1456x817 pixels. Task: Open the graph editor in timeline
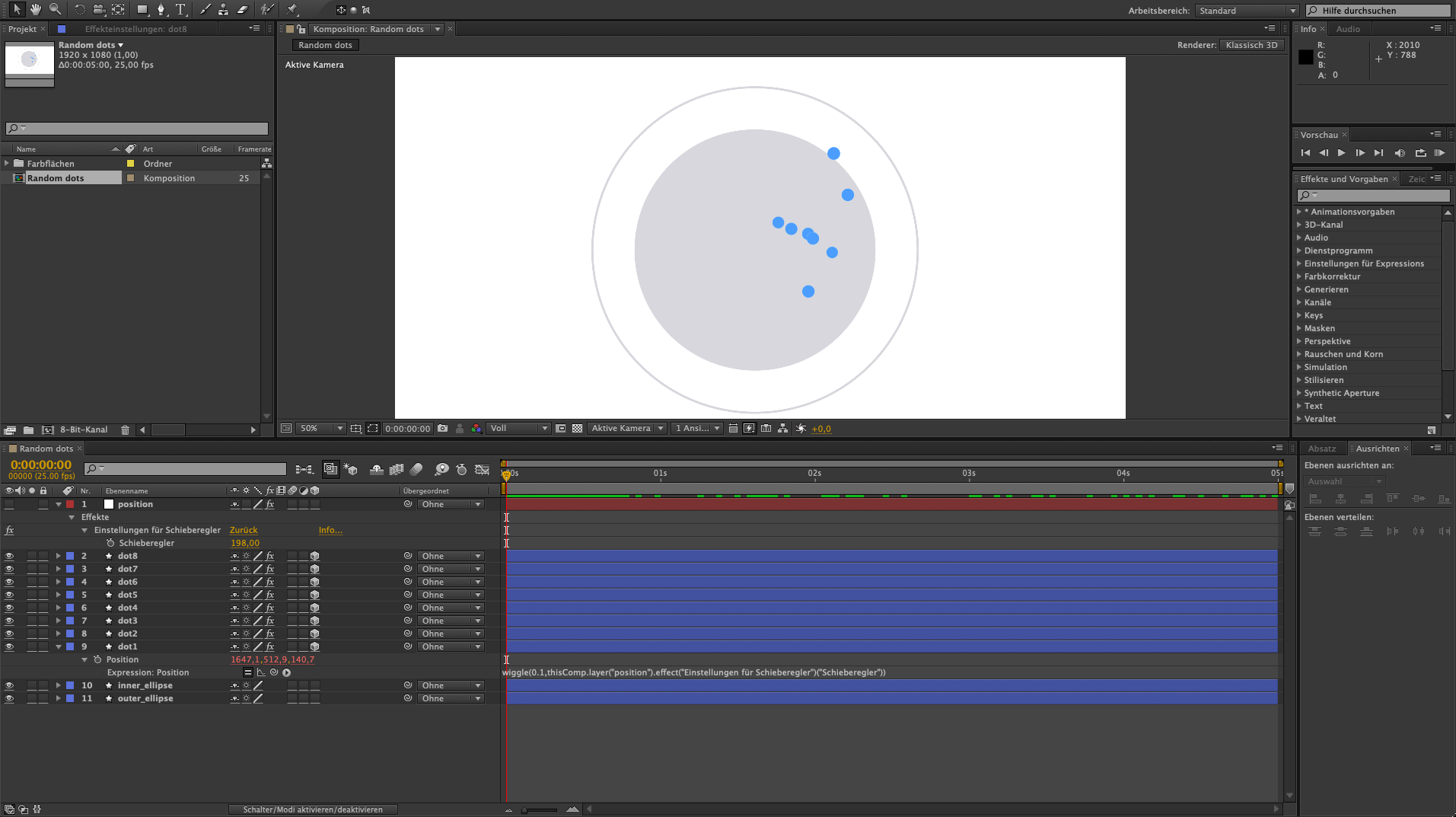click(x=482, y=470)
